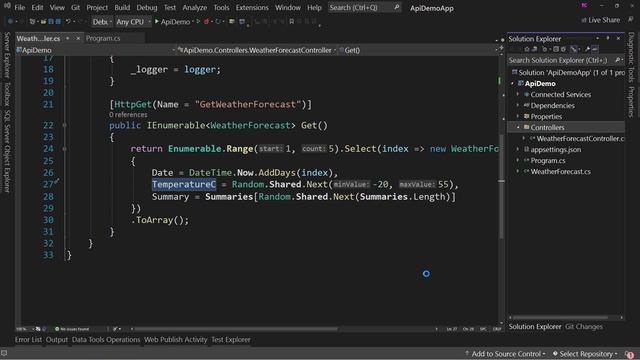Viewport: 640px width, 360px height.
Task: Click the No issues found status indicator
Action: tap(72, 329)
